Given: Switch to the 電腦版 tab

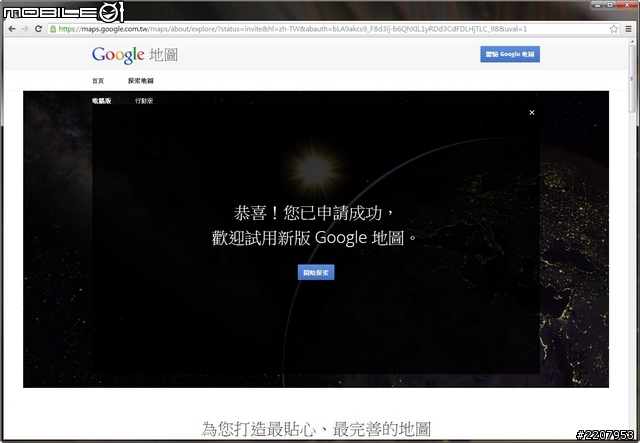Looking at the screenshot, I should pyautogui.click(x=102, y=101).
